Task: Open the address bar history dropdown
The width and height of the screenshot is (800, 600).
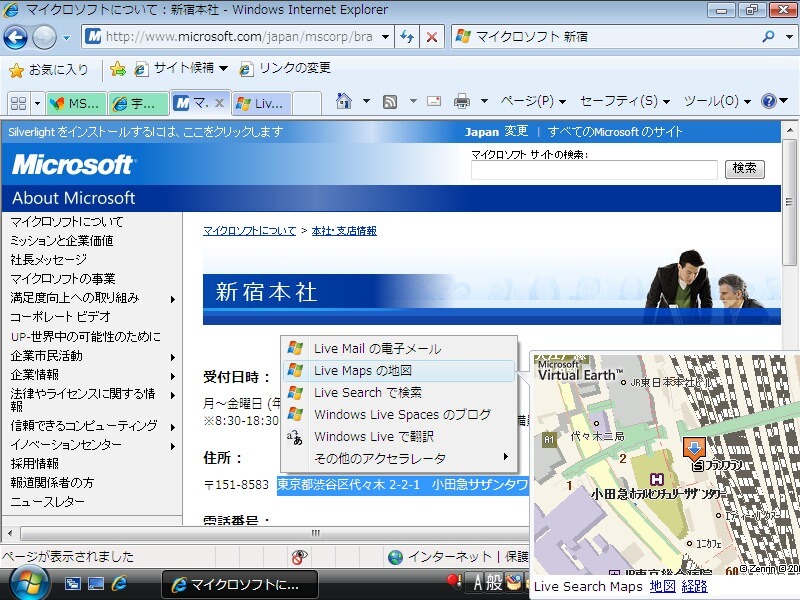Action: (386, 37)
